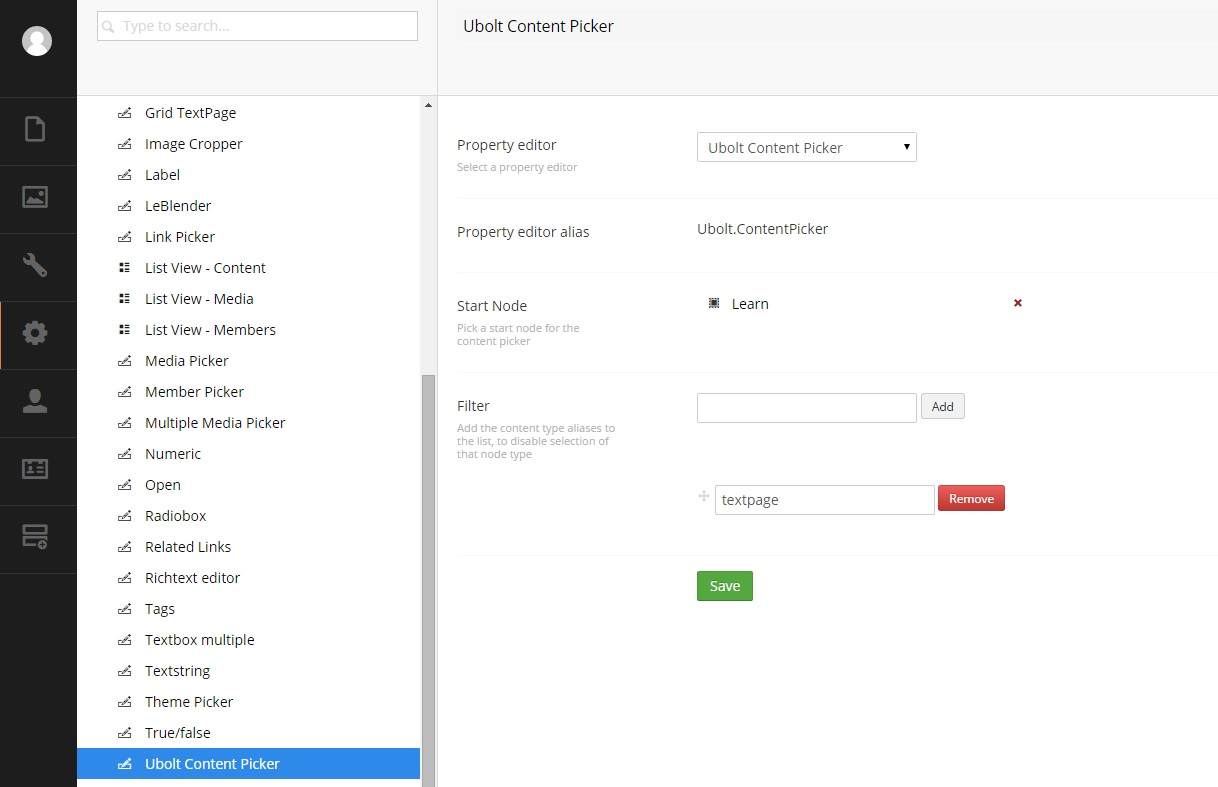
Task: Click the list icon beside List View - Media
Action: pyautogui.click(x=125, y=299)
